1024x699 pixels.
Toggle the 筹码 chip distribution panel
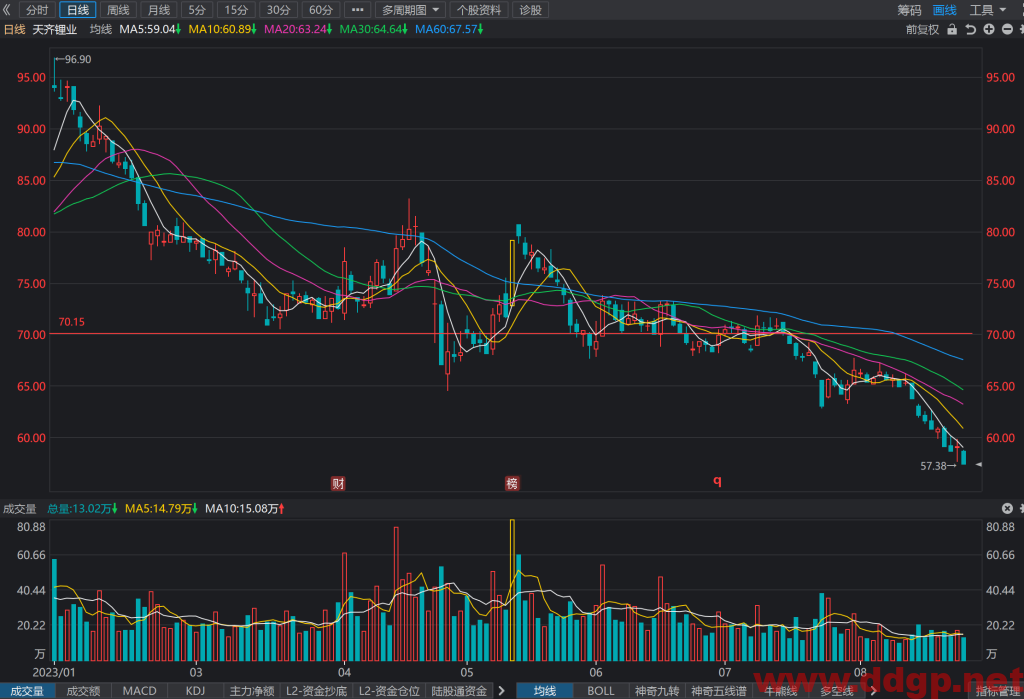tap(909, 10)
